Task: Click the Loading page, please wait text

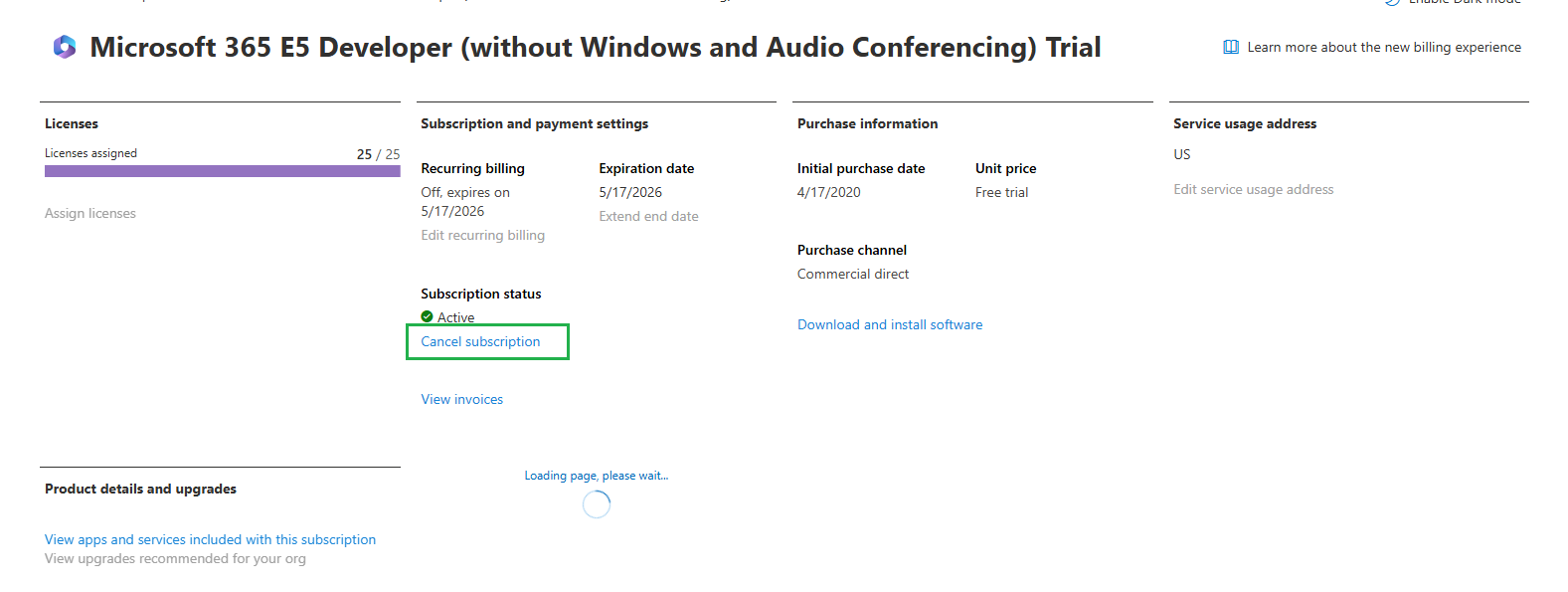Action: 597,476
